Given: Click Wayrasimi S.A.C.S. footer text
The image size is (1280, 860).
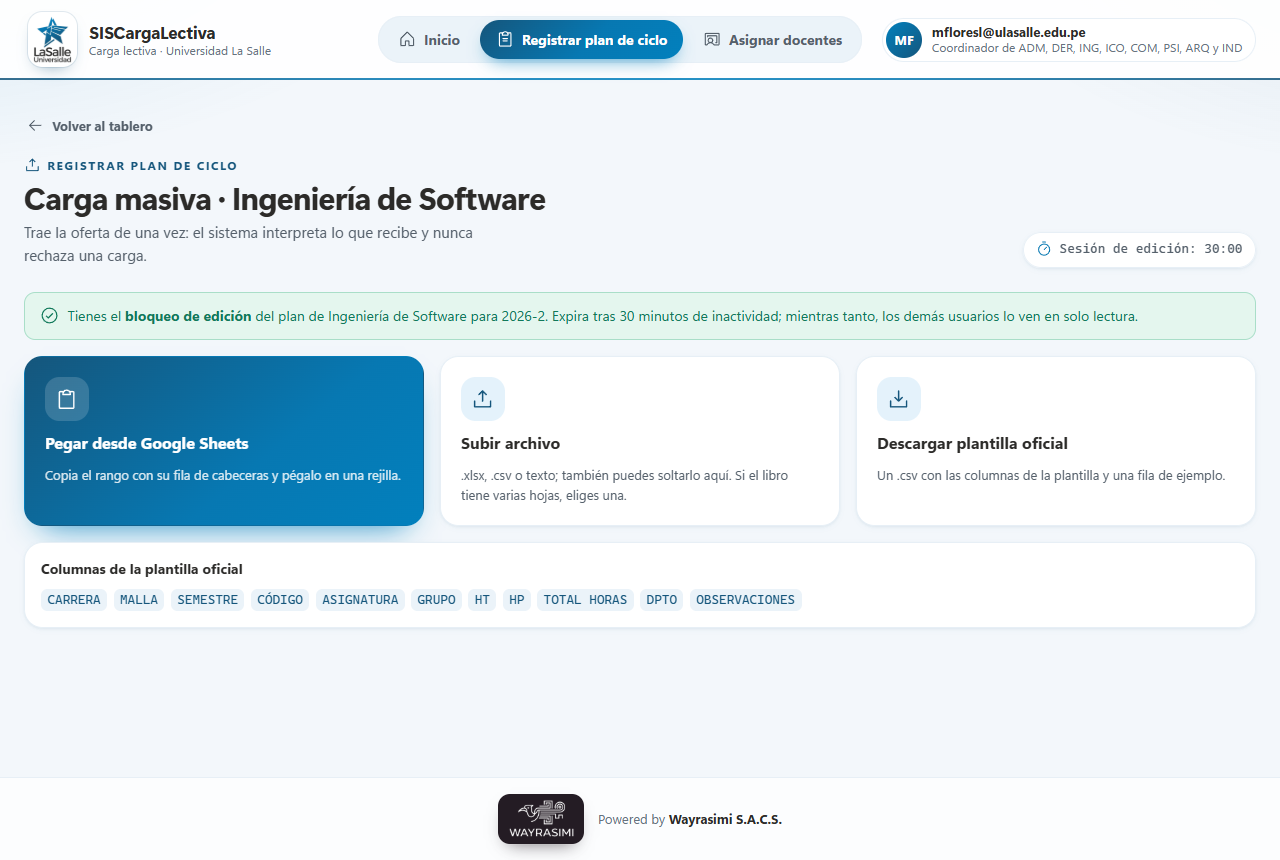Looking at the screenshot, I should 725,819.
